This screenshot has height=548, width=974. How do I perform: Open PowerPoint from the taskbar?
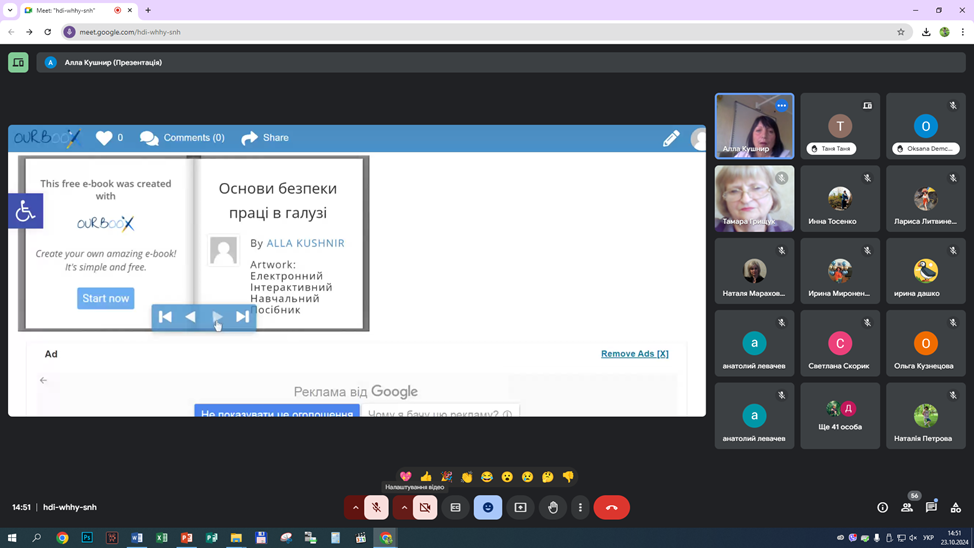(x=186, y=538)
